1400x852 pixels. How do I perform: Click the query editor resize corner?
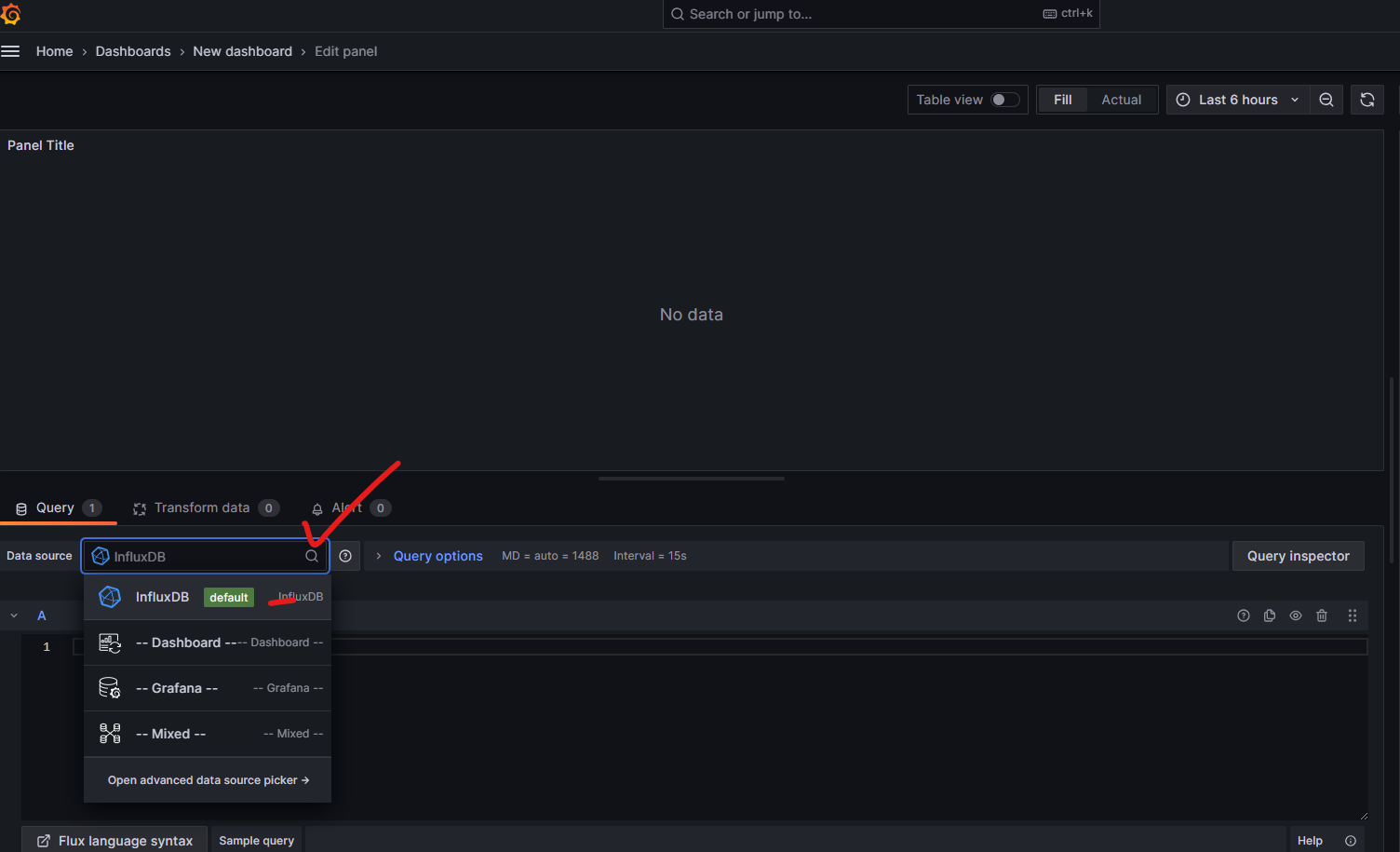(1363, 815)
